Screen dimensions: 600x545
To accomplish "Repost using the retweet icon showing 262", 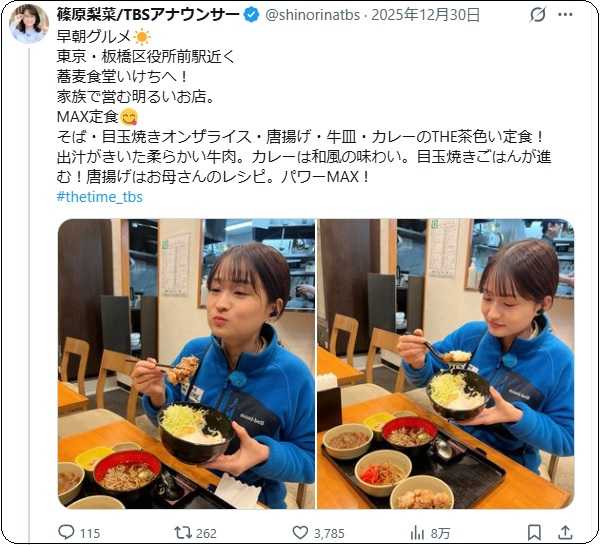I will (x=183, y=532).
